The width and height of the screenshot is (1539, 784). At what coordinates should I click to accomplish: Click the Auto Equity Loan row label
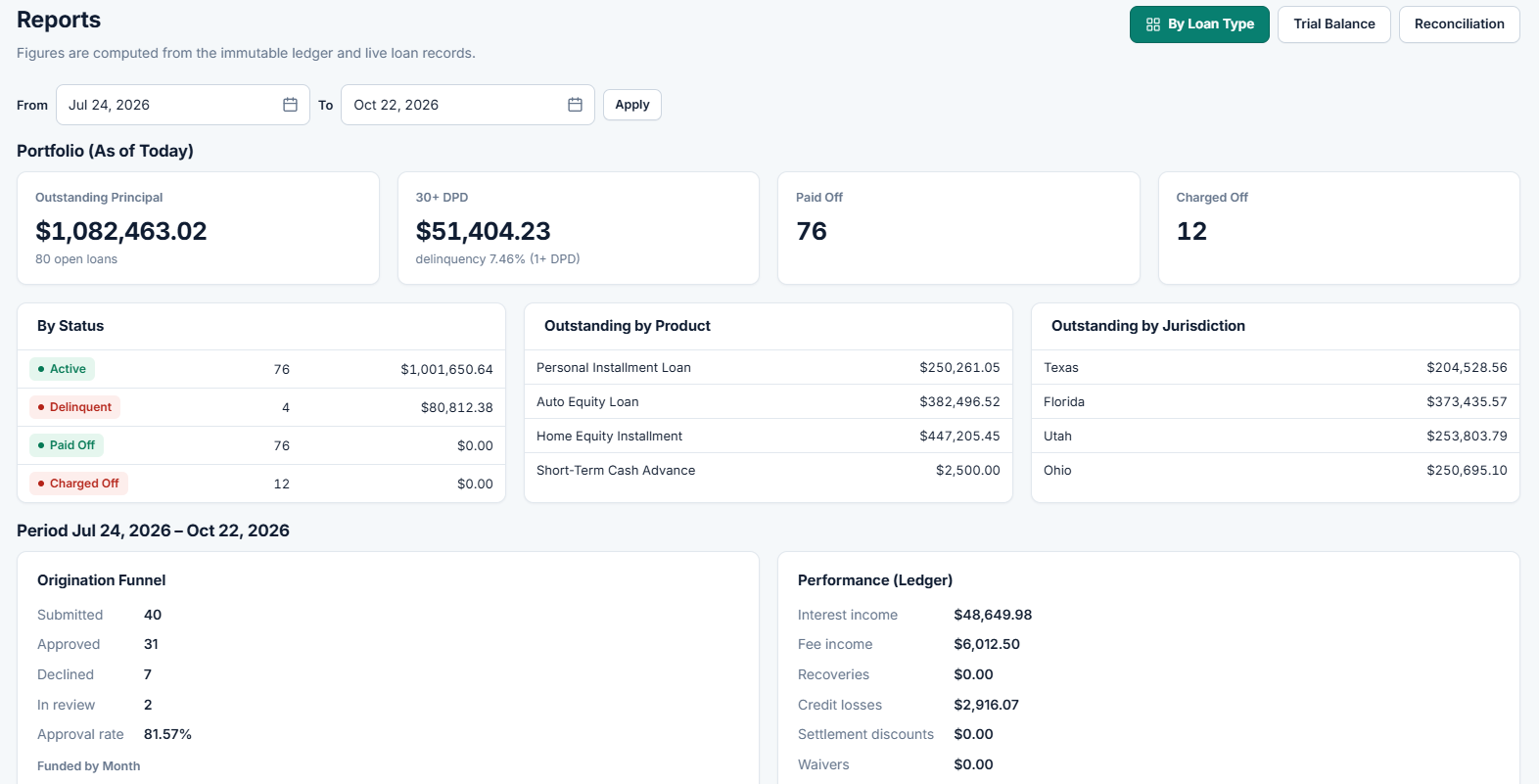tap(587, 402)
